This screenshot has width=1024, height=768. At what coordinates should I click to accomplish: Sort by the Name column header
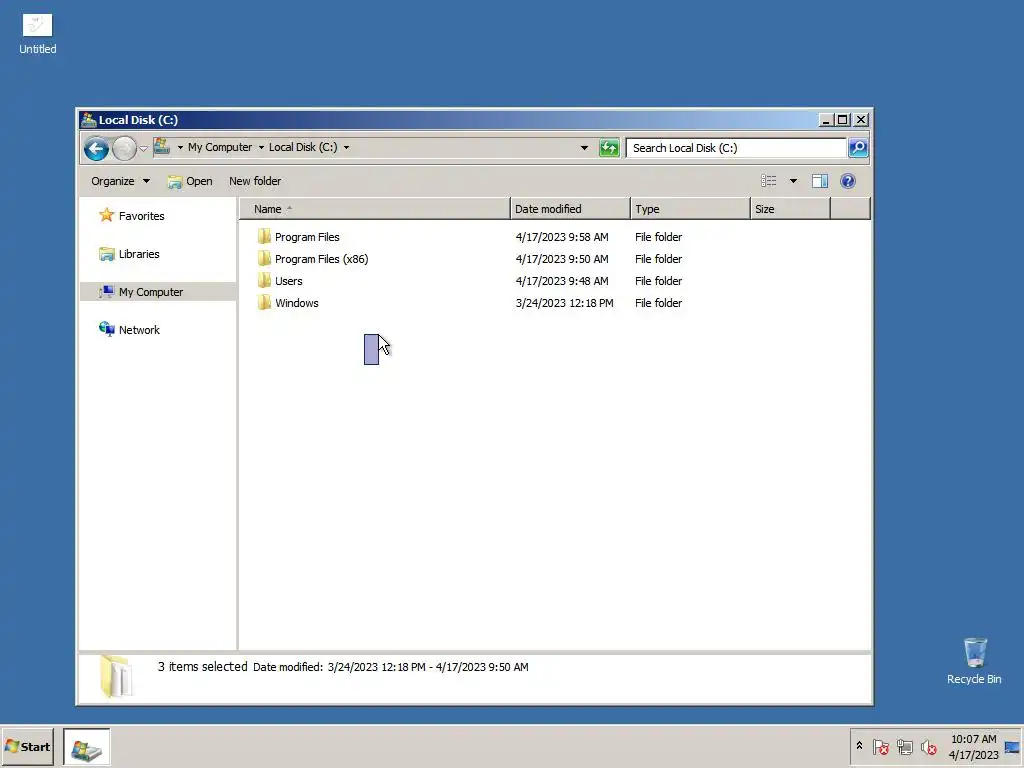coord(374,209)
